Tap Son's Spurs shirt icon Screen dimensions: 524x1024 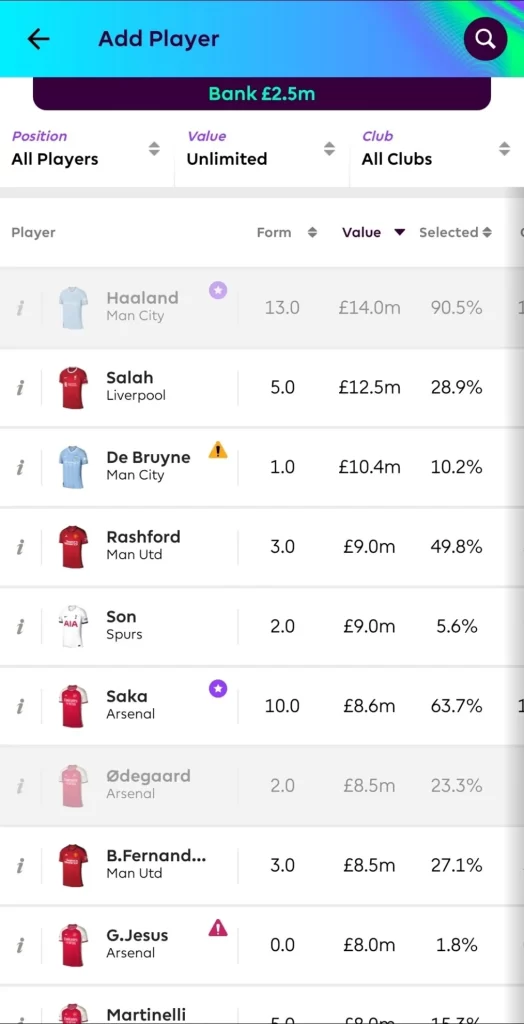pos(73,627)
